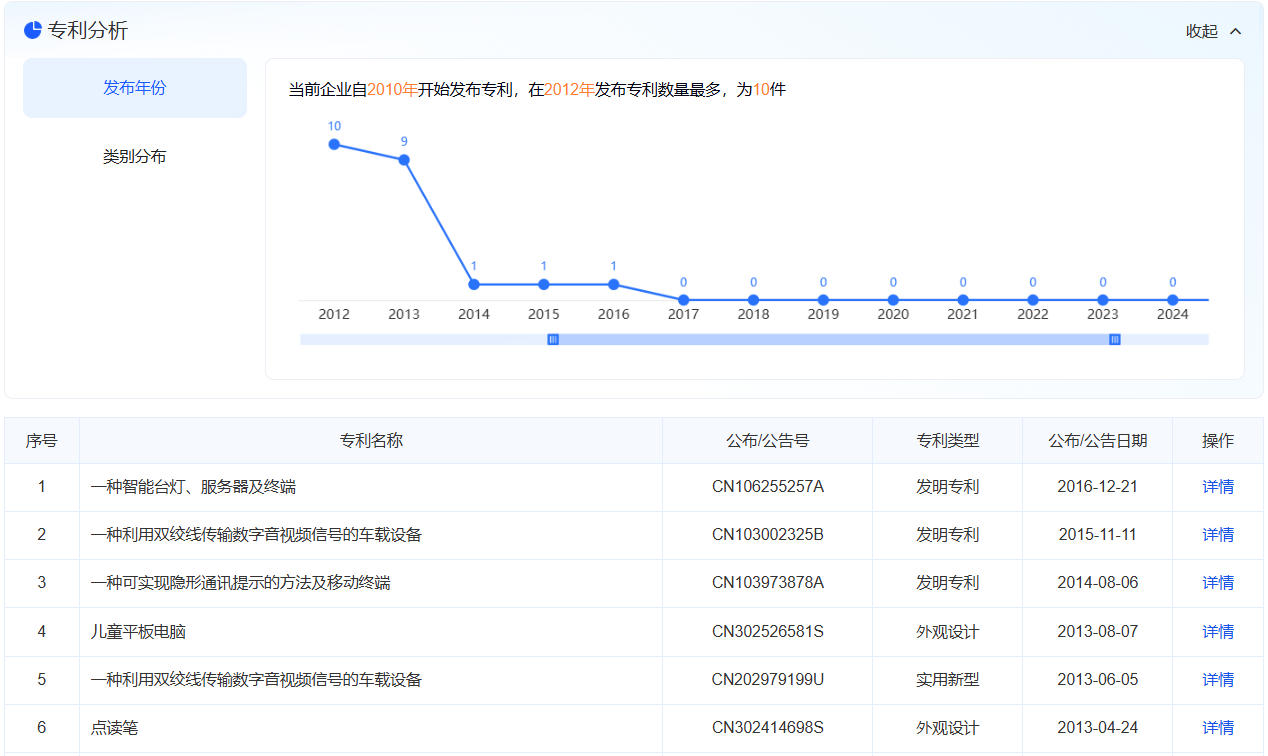Click the 2012 data point on chart
Image resolution: width=1268 pixels, height=756 pixels.
pyautogui.click(x=334, y=144)
